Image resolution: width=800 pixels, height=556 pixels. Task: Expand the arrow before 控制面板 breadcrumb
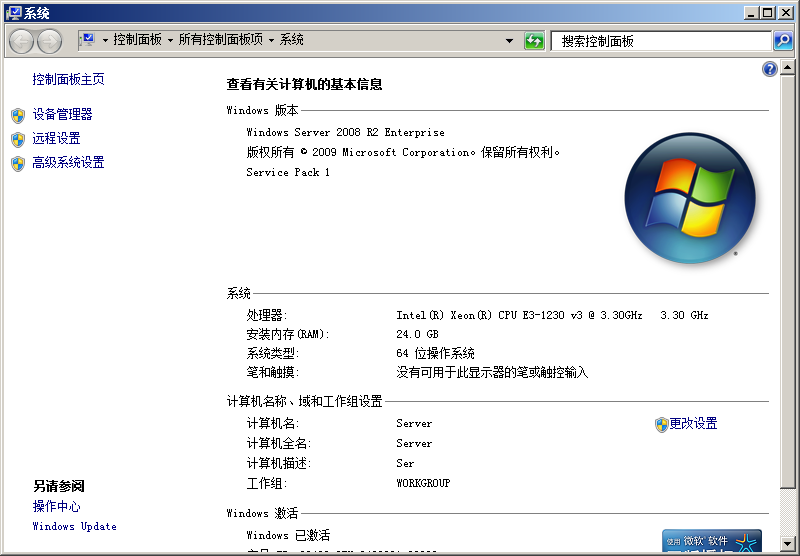pyautogui.click(x=105, y=41)
